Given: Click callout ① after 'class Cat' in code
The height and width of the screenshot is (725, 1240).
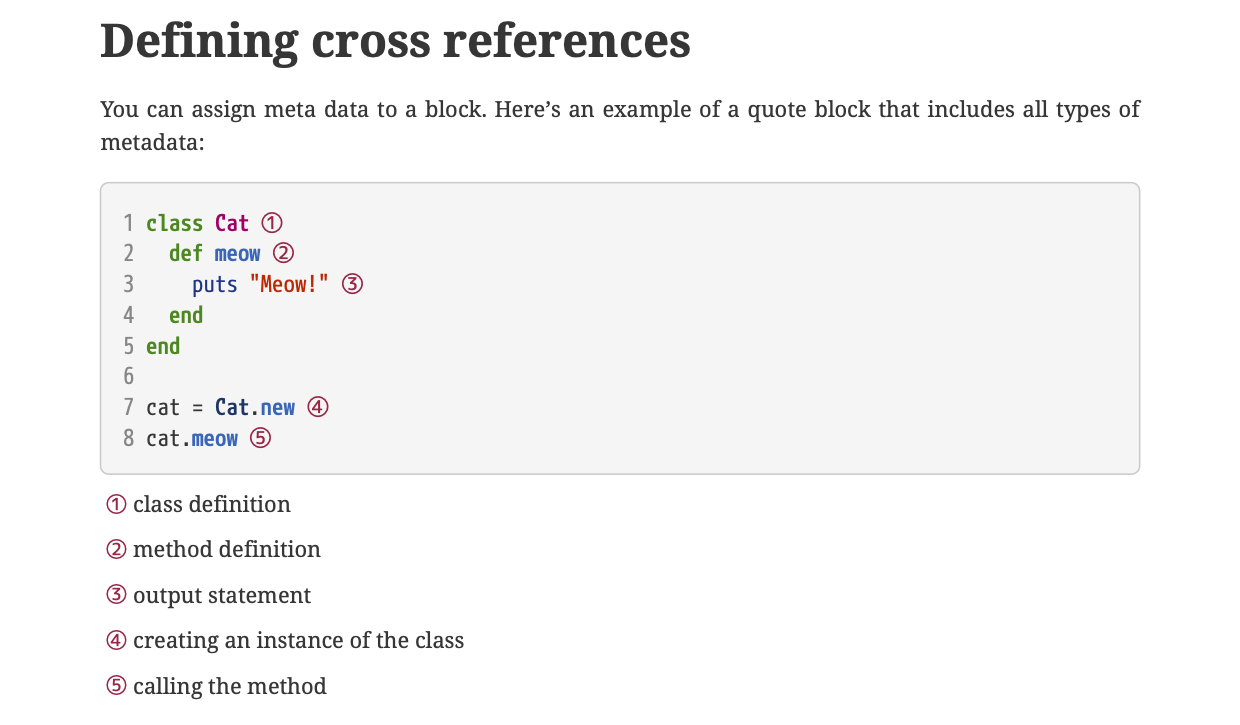Looking at the screenshot, I should (x=272, y=223).
